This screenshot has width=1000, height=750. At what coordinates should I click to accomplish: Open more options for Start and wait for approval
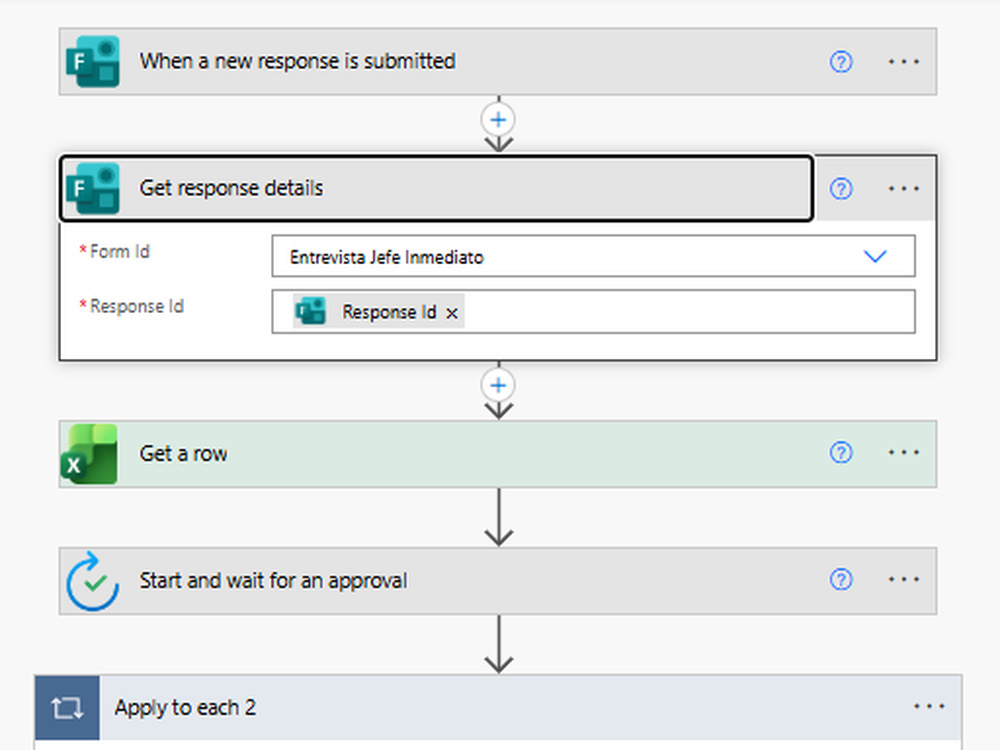point(904,579)
